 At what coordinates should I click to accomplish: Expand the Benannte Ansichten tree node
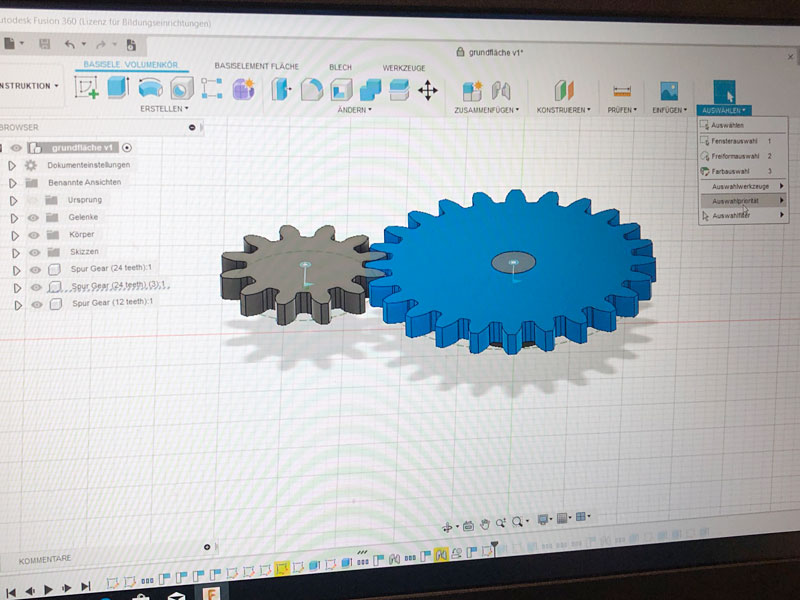pos(13,183)
